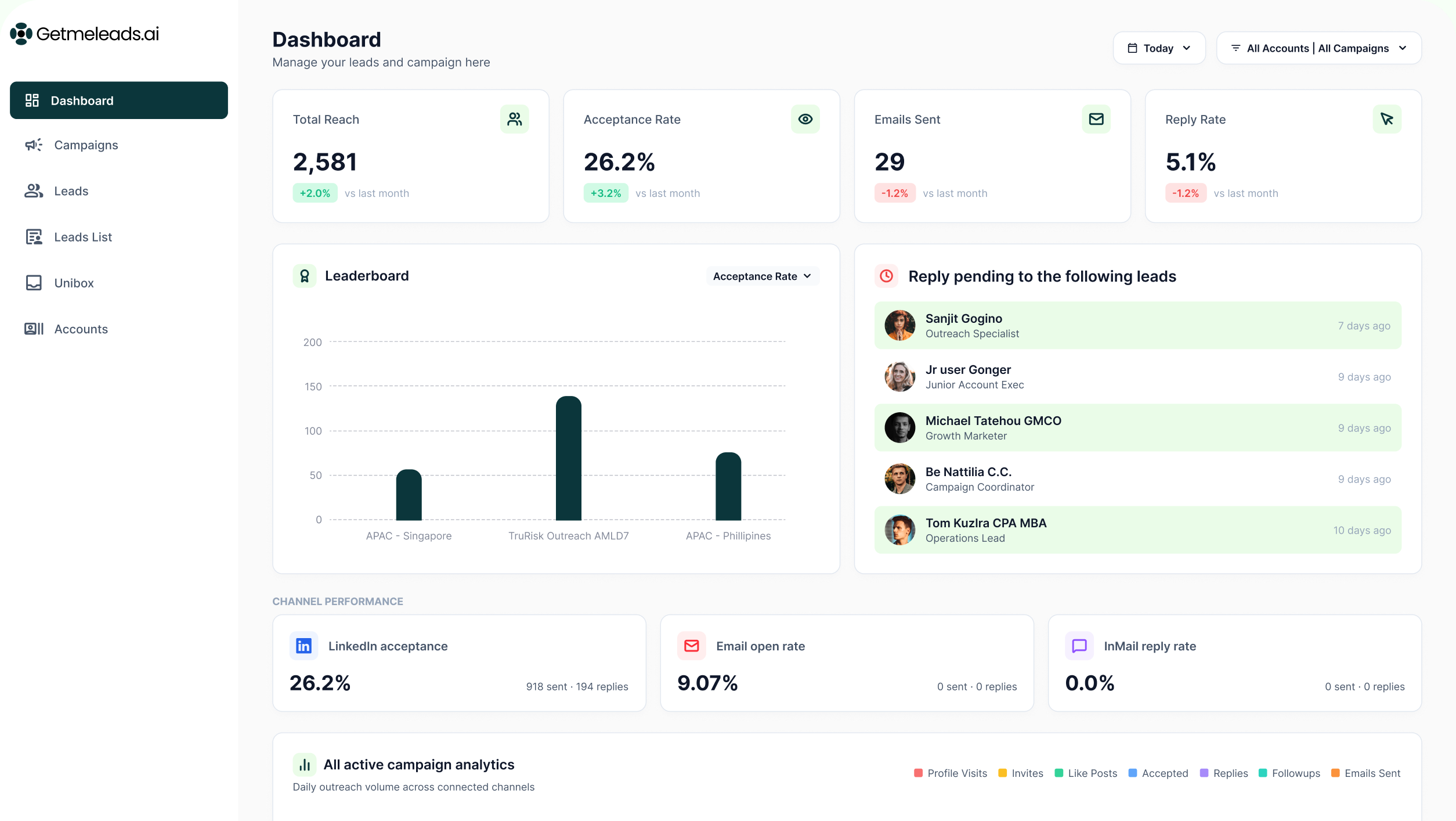Open Jr user Gonger lead row

(x=1137, y=376)
